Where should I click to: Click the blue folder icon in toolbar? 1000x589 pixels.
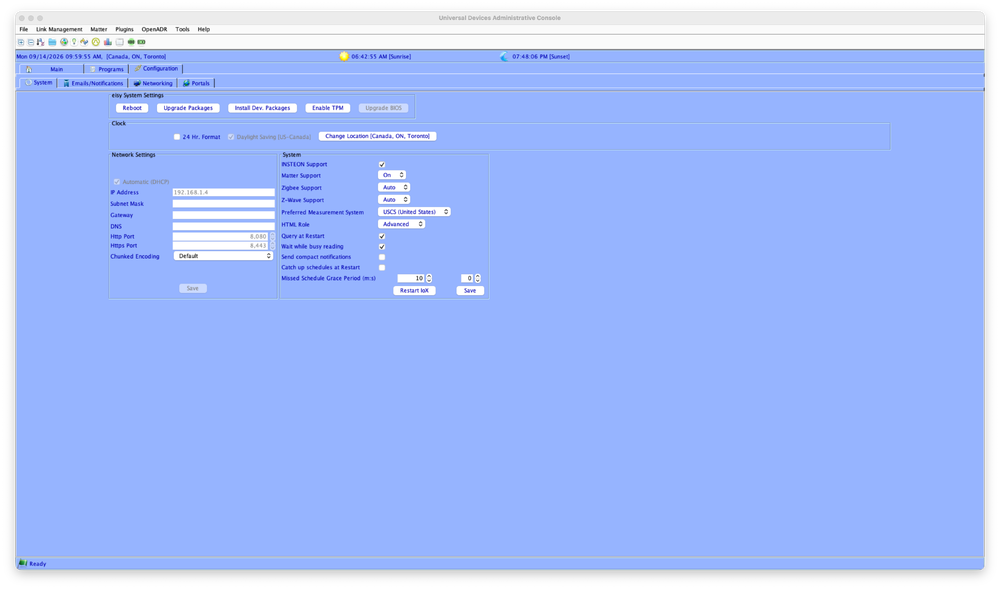click(x=52, y=42)
